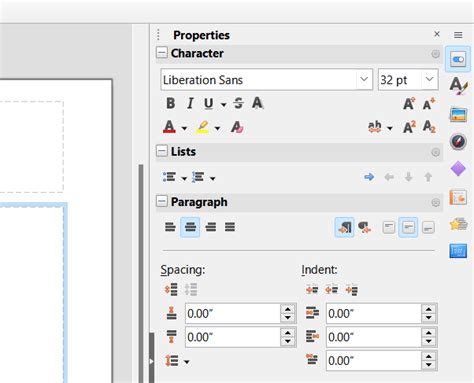Increase paragraph spacing icon

click(x=171, y=289)
